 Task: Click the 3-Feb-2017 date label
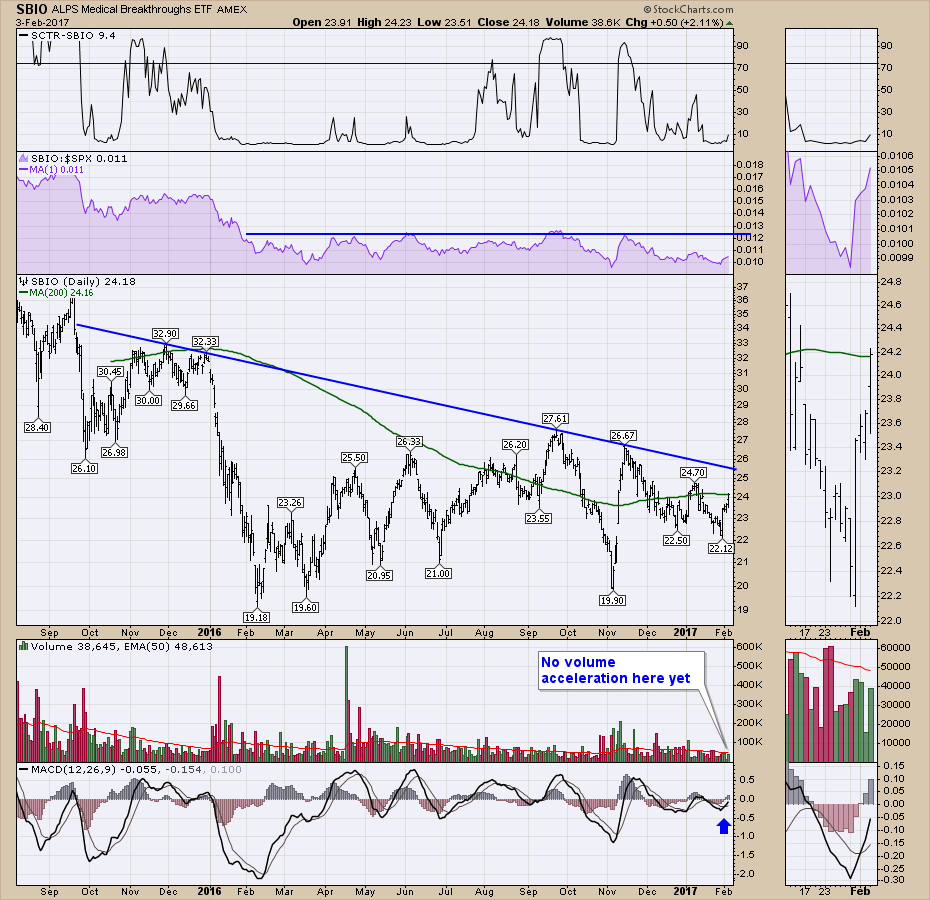pos(43,23)
